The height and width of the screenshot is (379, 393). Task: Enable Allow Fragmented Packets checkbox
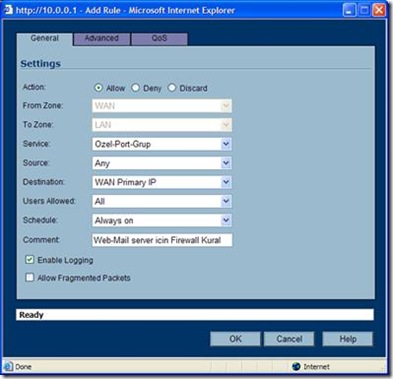click(x=30, y=277)
